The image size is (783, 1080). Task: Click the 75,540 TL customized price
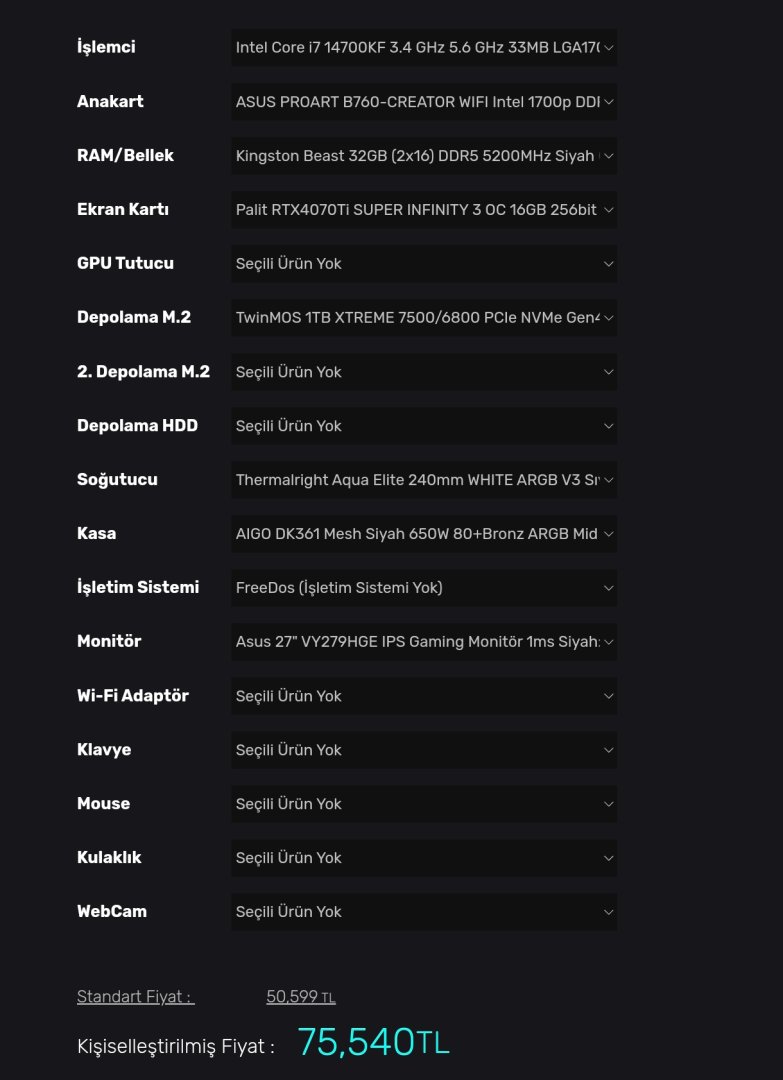[x=373, y=1042]
